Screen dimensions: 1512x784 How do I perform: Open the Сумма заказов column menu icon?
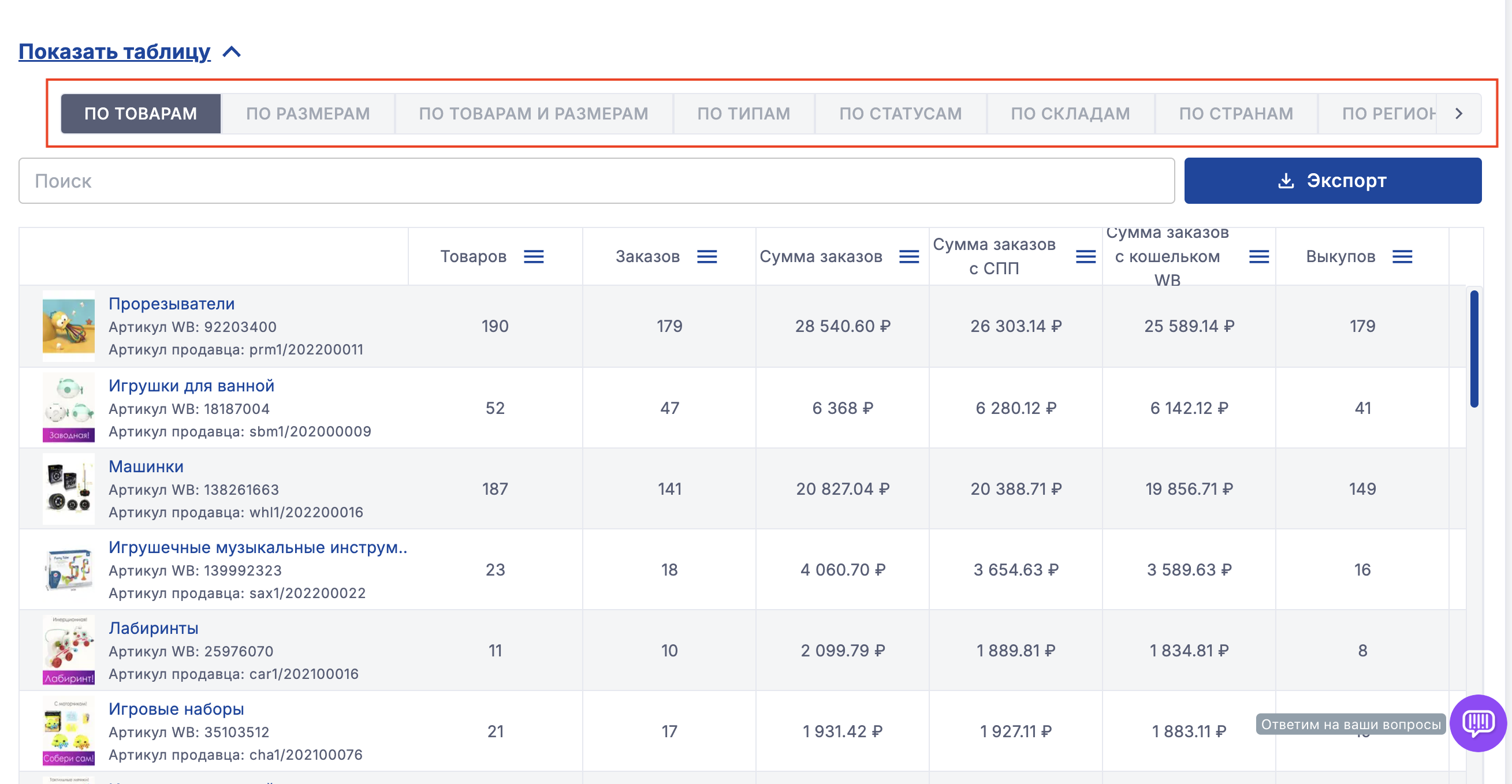908,256
